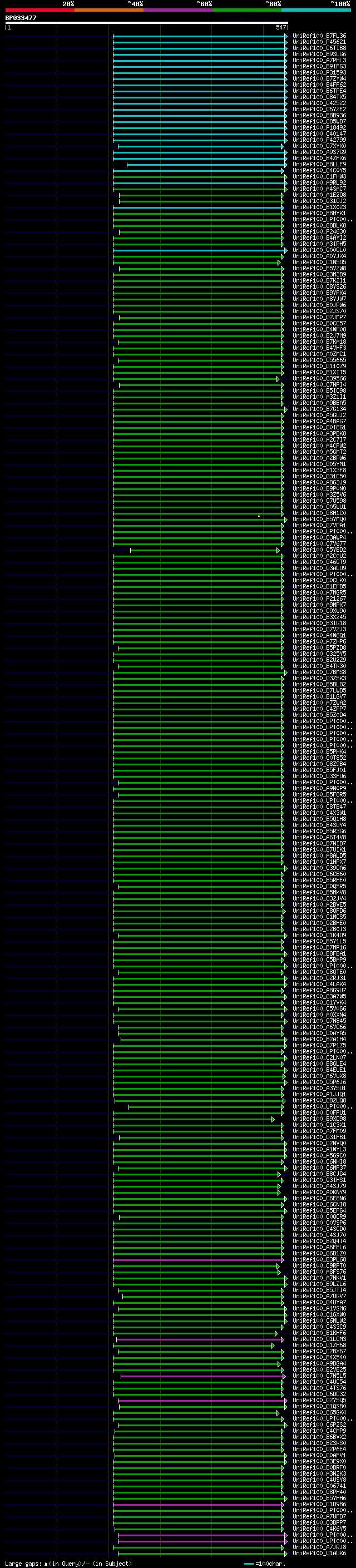Select hit label UniRef100_Q00GL0

(x=319, y=250)
